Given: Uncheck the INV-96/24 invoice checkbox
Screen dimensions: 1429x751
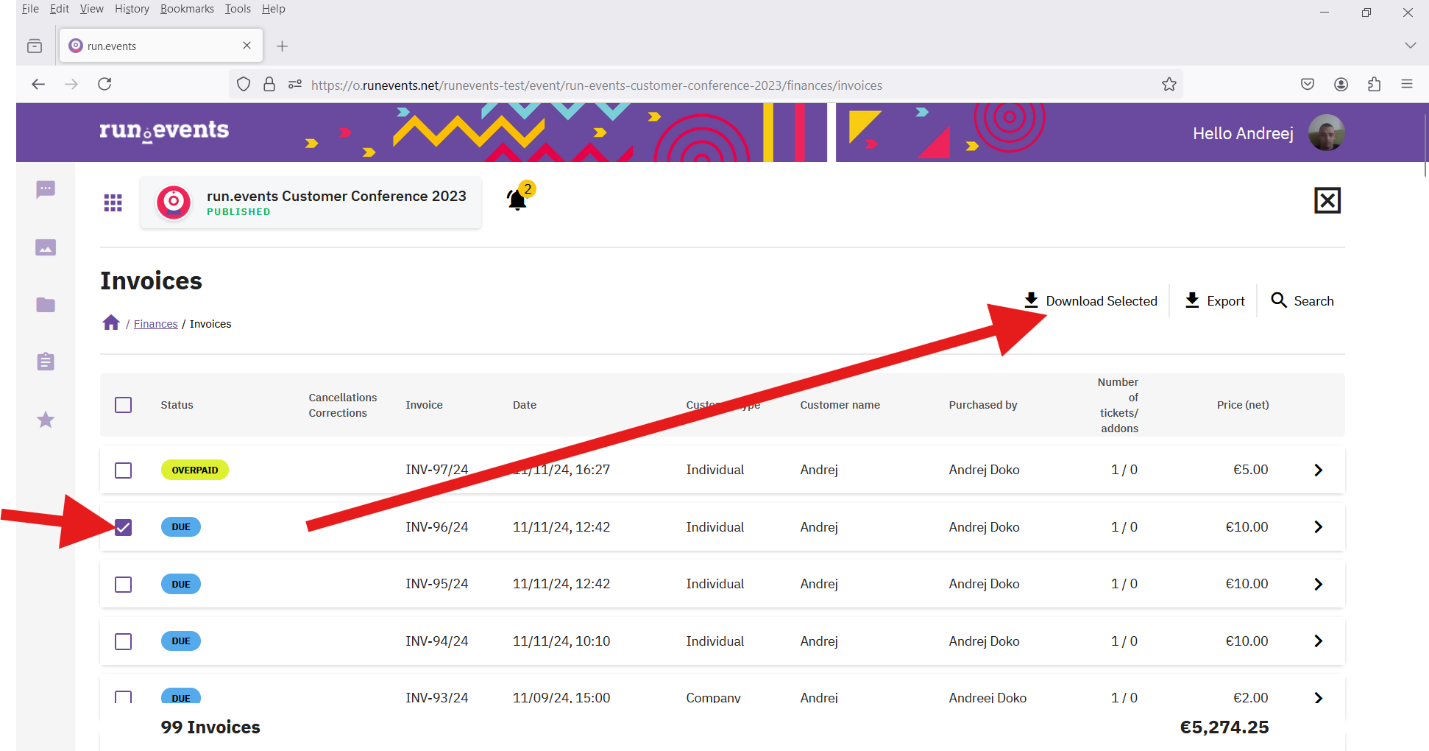Looking at the screenshot, I should [x=123, y=527].
